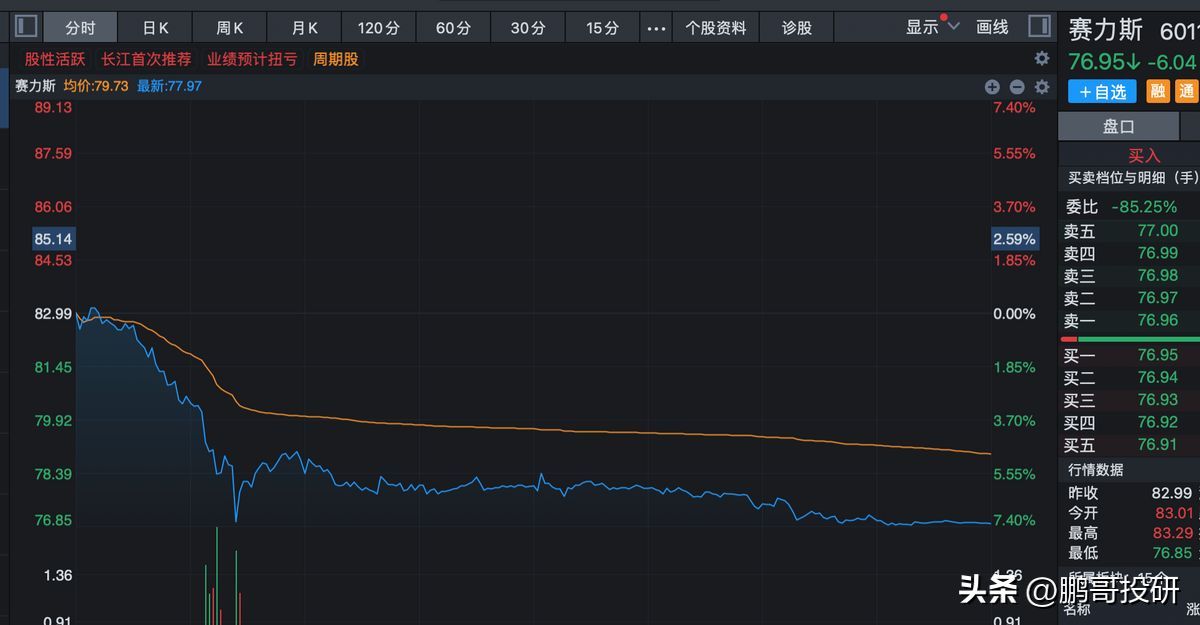The width and height of the screenshot is (1200, 625).
Task: Toggle the 周期股 tag
Action: (335, 59)
